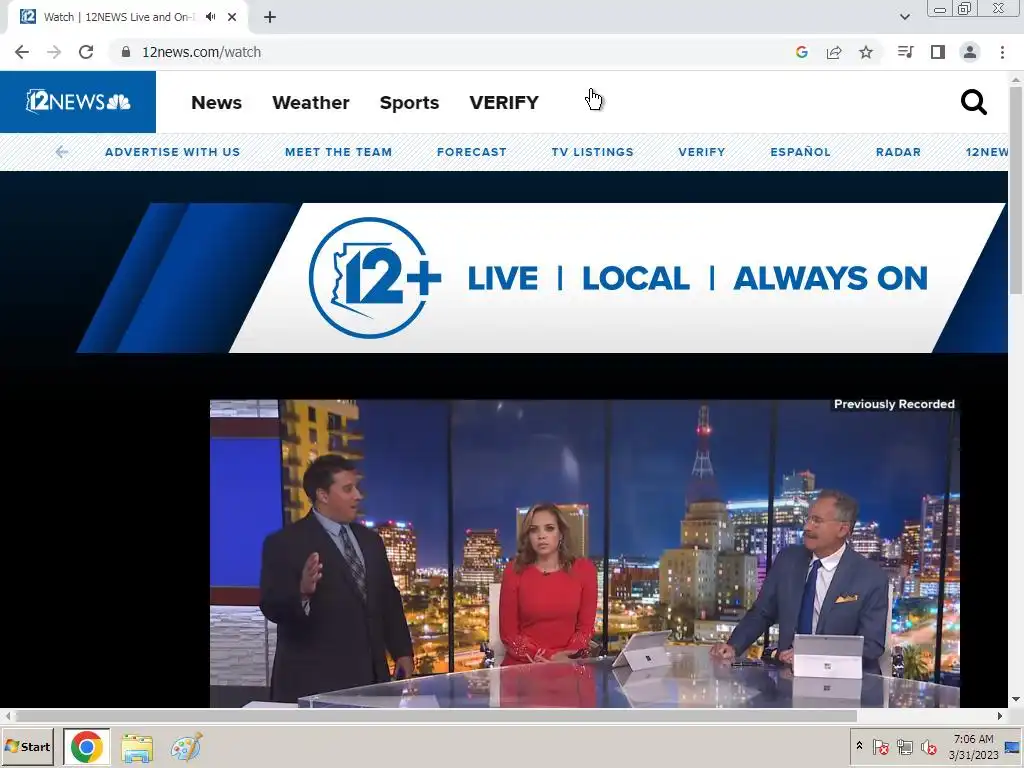
Task: Open the Advertise With Us link
Action: pyautogui.click(x=172, y=152)
